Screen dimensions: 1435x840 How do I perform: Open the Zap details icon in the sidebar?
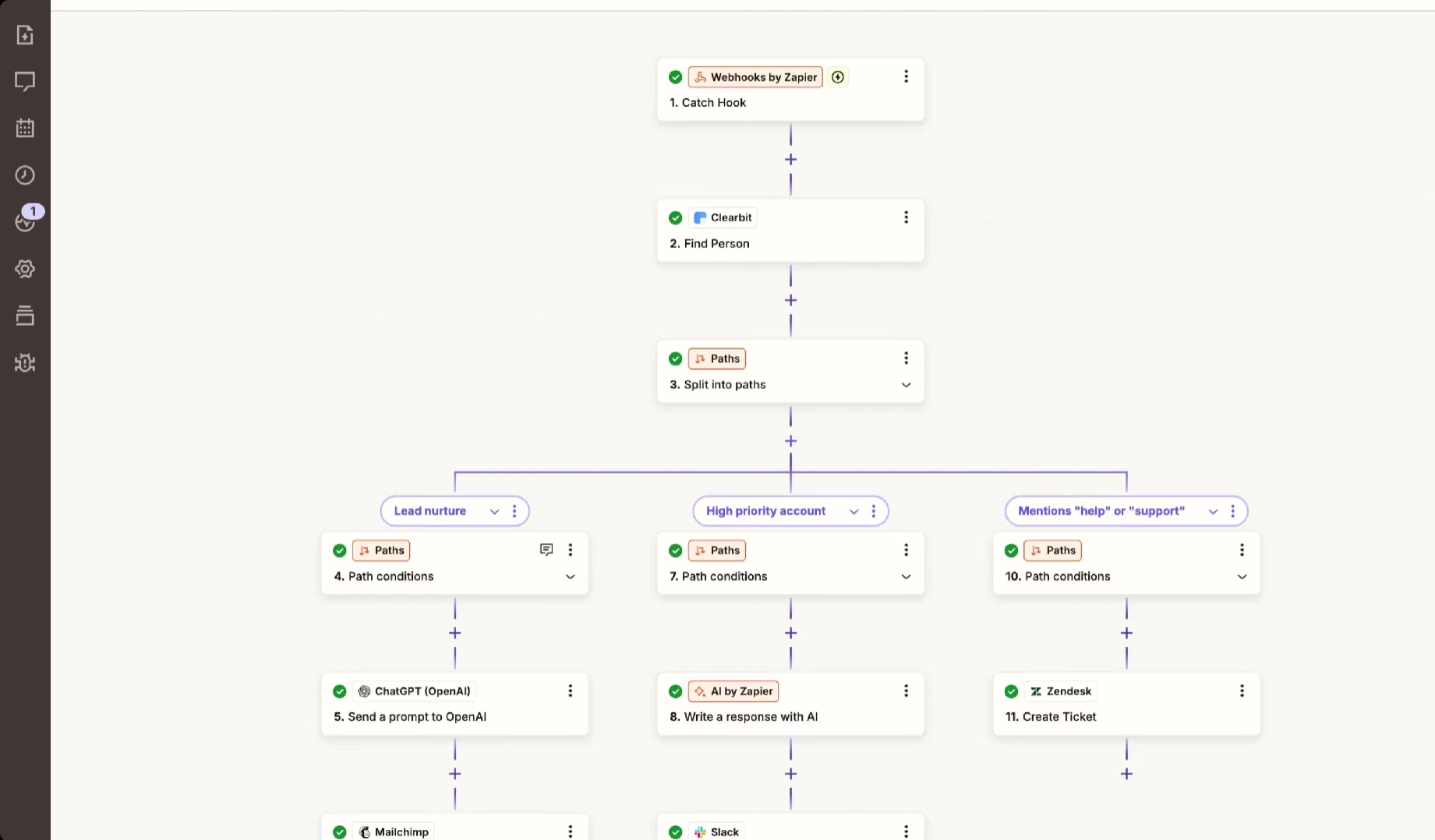point(25,35)
